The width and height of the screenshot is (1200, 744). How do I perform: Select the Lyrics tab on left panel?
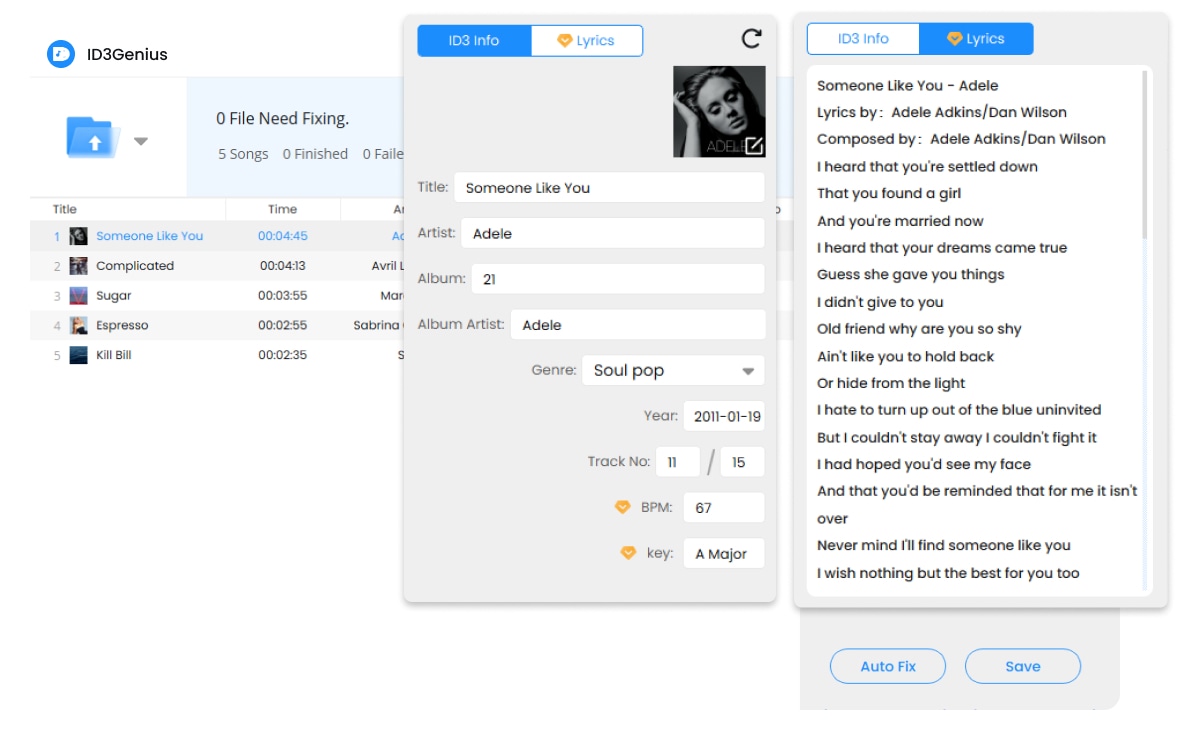click(x=587, y=40)
